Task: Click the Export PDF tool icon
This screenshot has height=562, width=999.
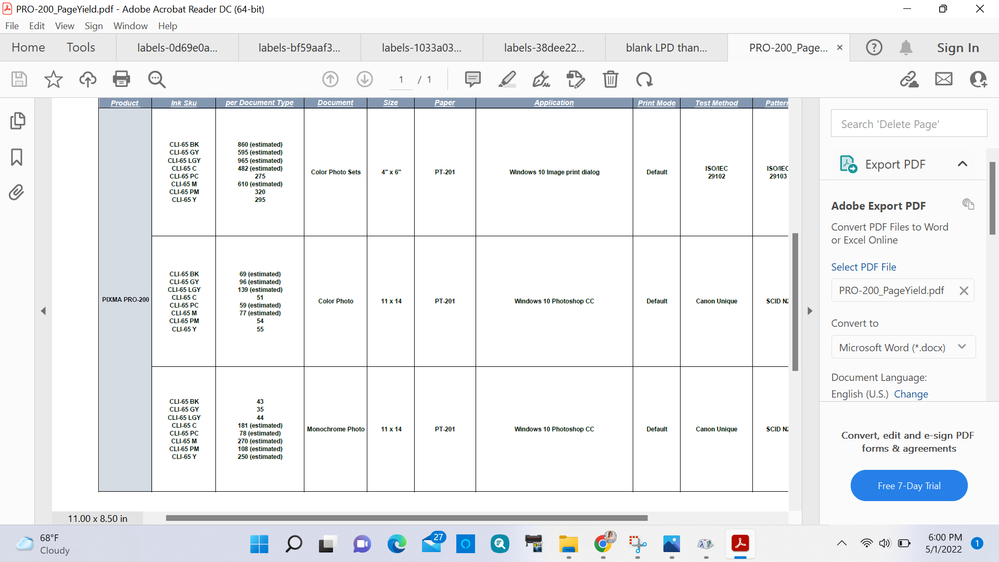Action: (848, 164)
